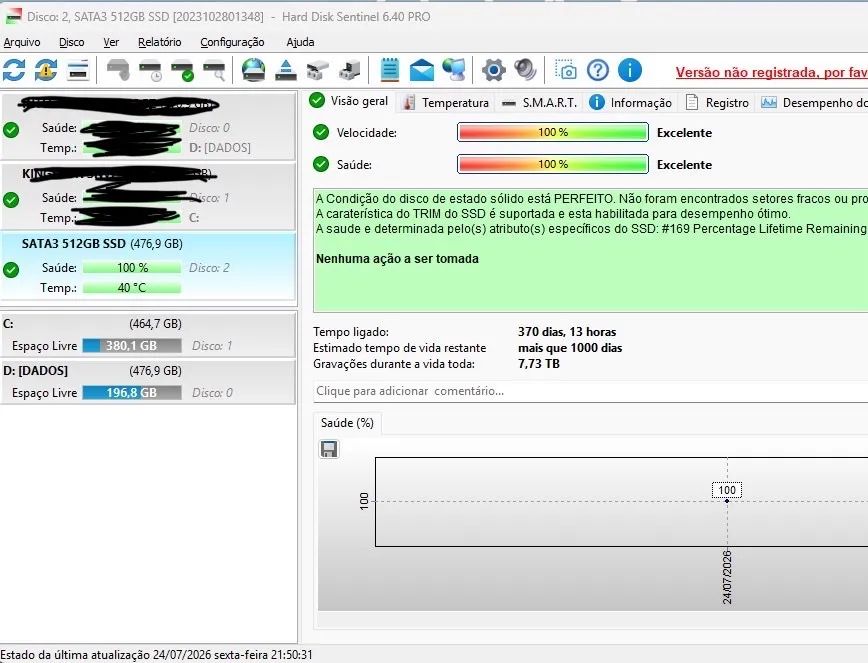Click the camera screenshot capture icon
Screen dimensions: 868x663
pos(566,70)
